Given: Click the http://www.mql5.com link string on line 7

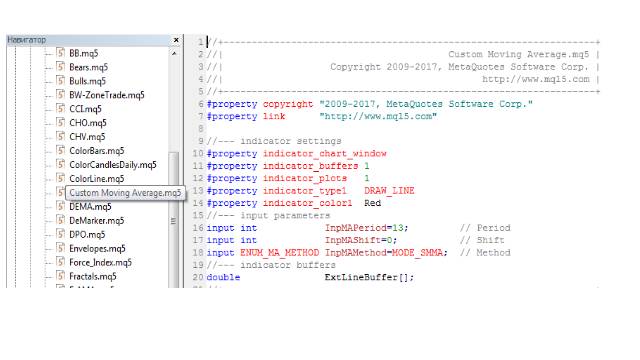Looking at the screenshot, I should (378, 116).
